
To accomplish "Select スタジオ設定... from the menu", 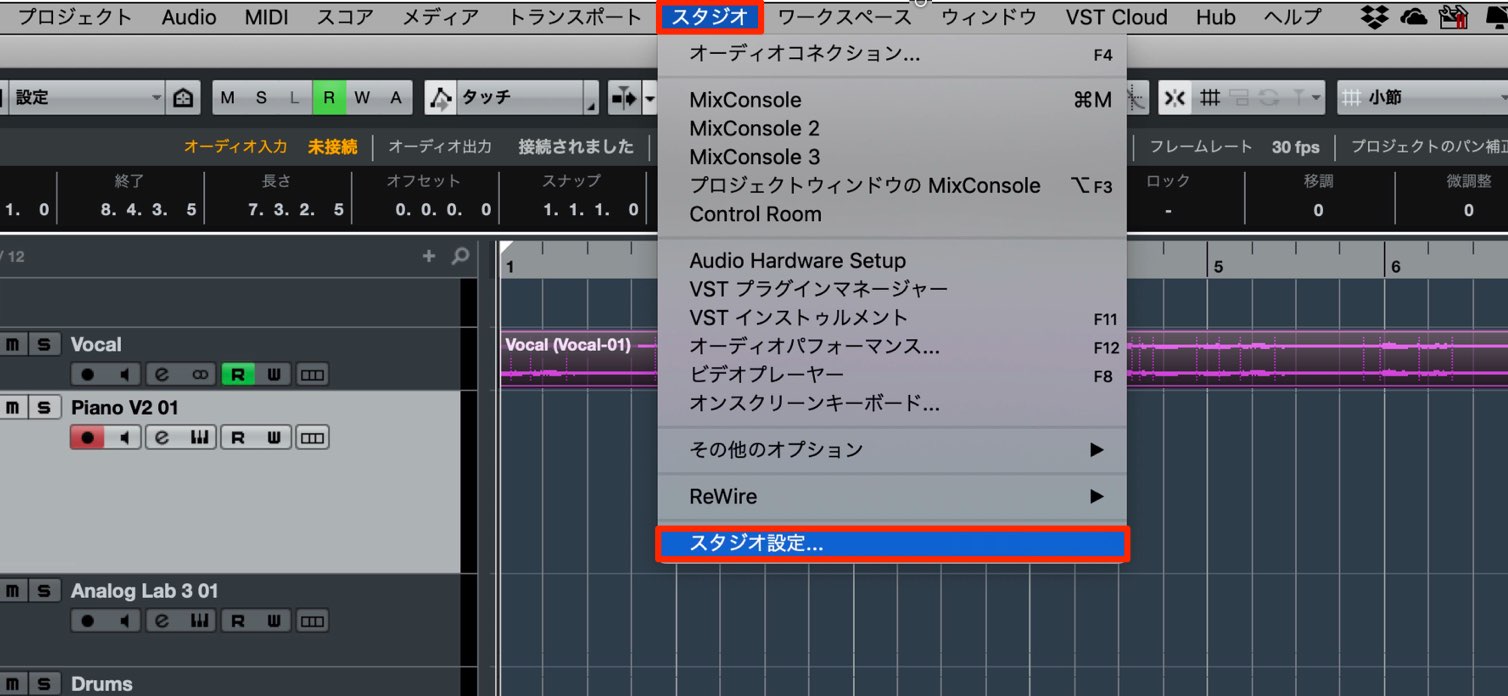I will pos(892,544).
